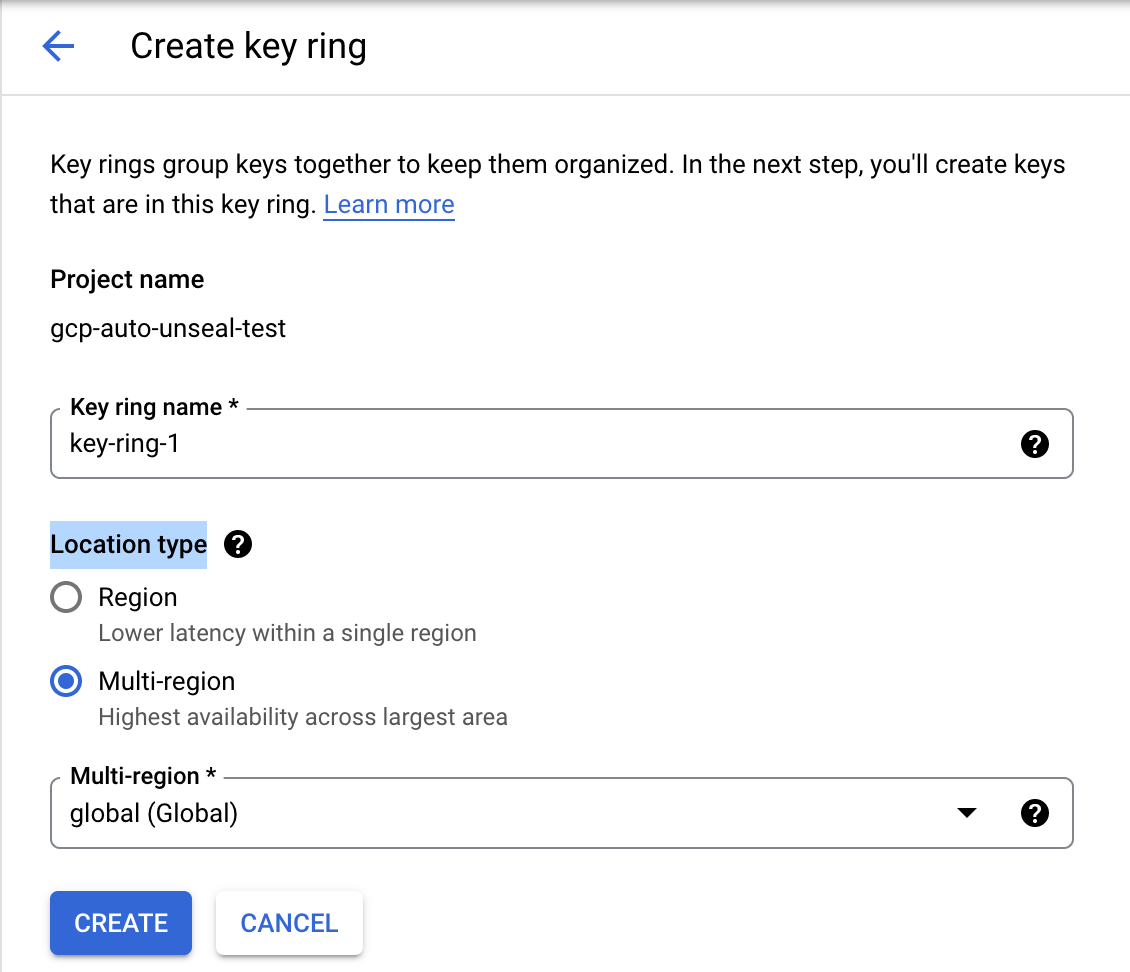Screen dimensions: 1130x972
Task: Select the Region radio button
Action: [x=66, y=598]
